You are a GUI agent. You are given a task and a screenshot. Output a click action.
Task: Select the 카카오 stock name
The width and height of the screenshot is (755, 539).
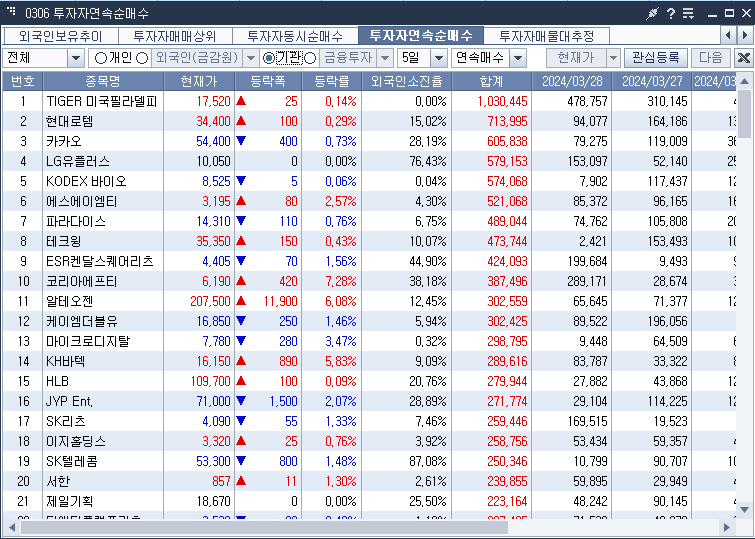(64, 141)
